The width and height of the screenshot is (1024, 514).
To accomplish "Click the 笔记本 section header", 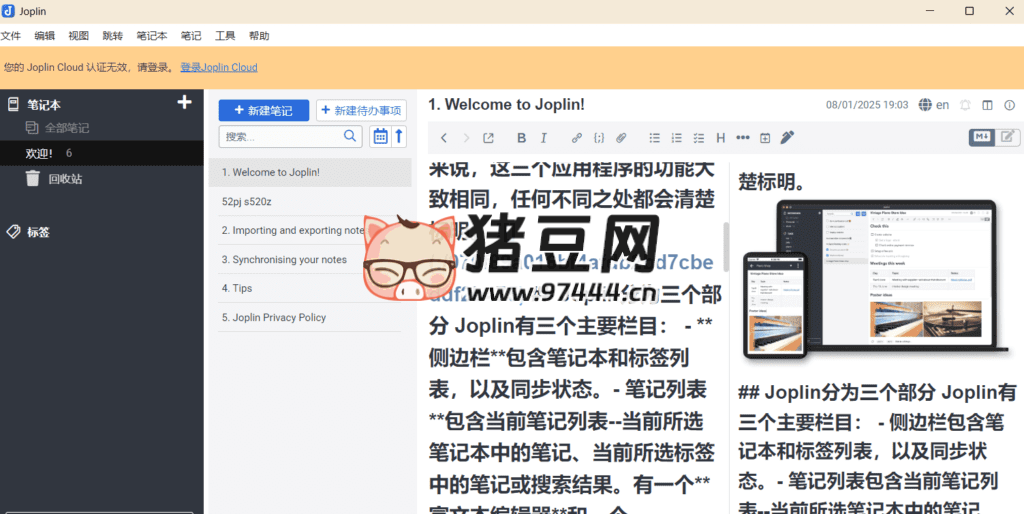I will click(x=44, y=104).
